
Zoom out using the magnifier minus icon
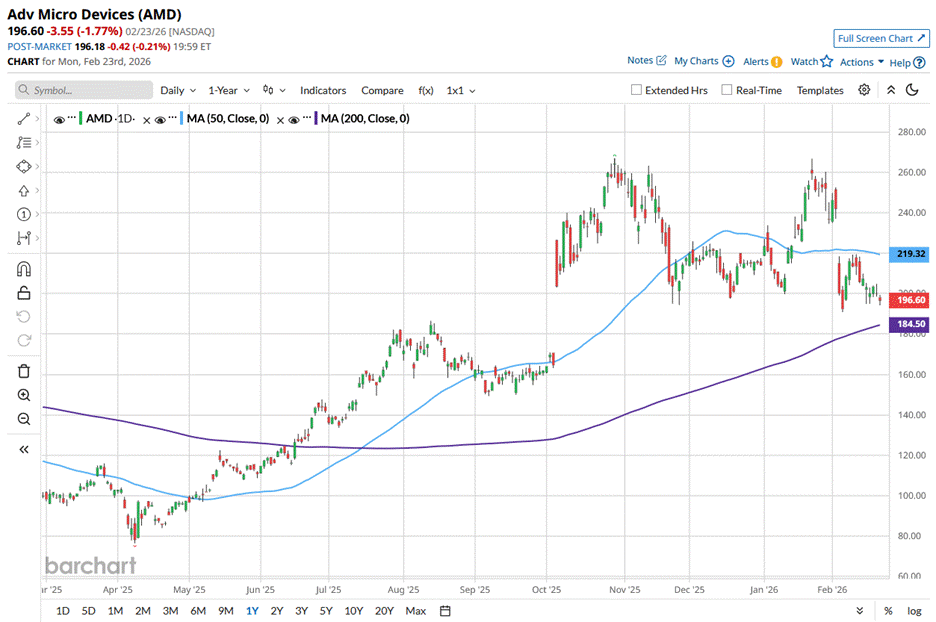[x=24, y=419]
